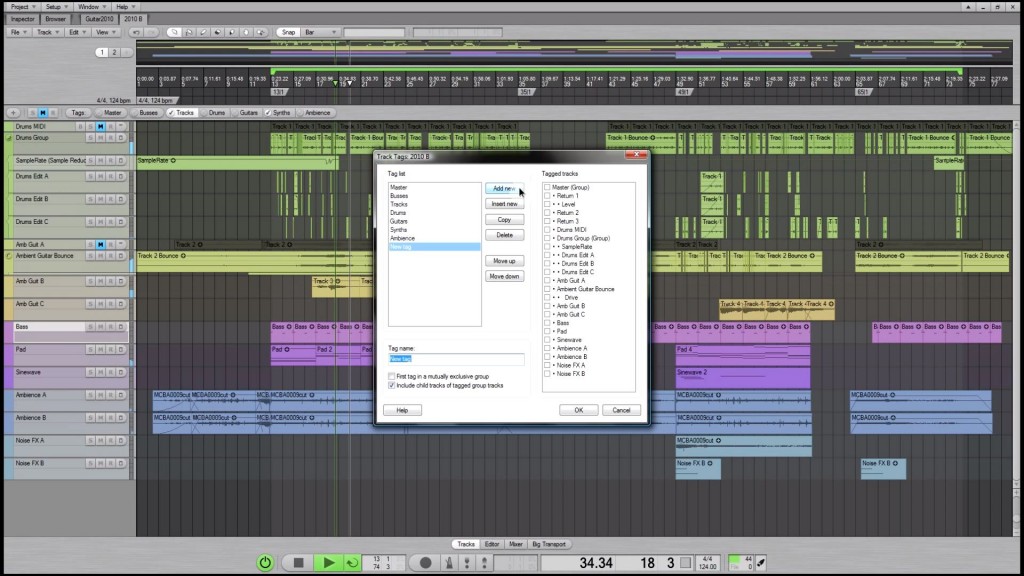Toggle the loop playback icon
The height and width of the screenshot is (576, 1024).
352,563
